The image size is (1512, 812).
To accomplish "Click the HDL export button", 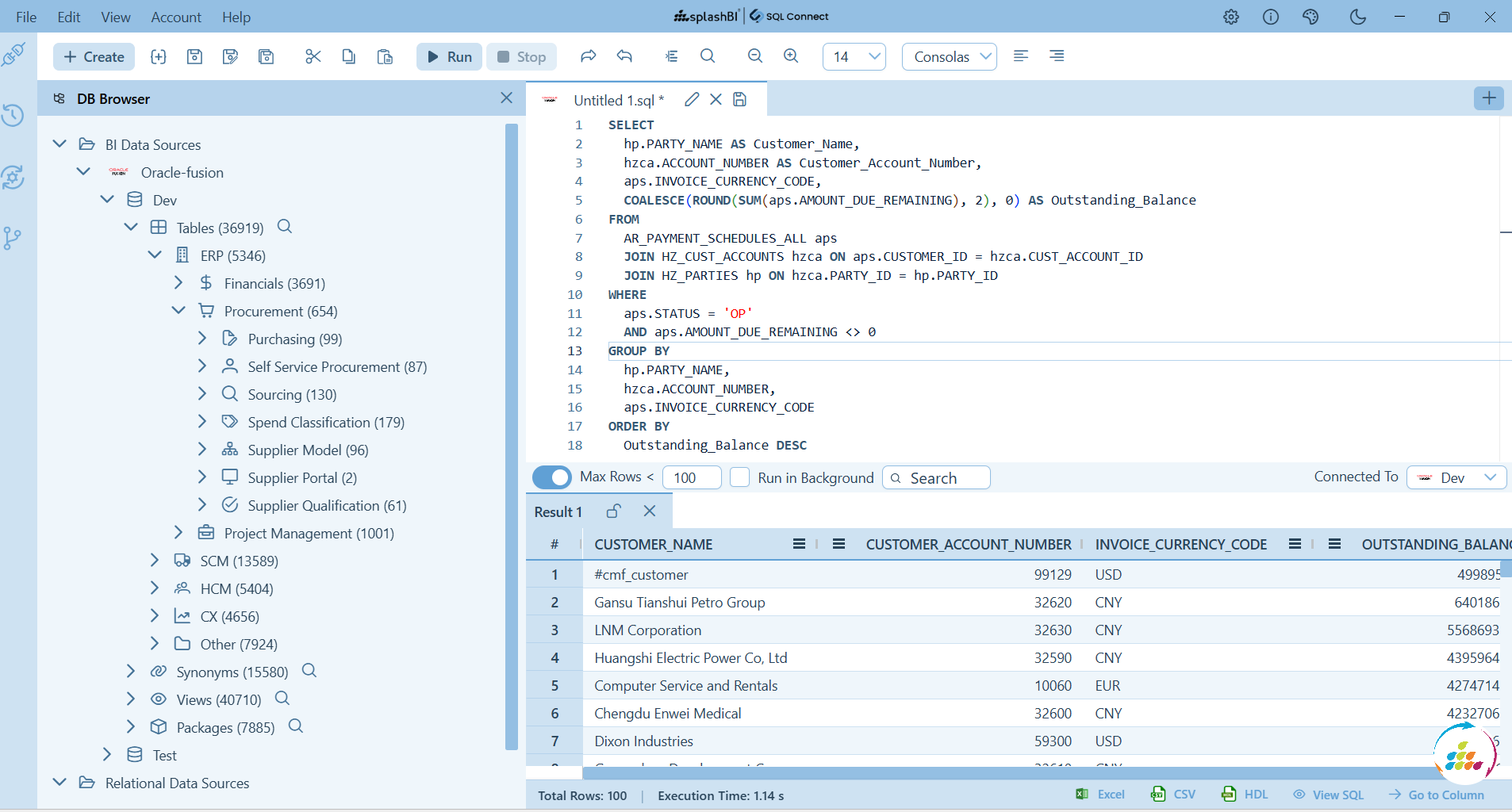I will point(1245,795).
